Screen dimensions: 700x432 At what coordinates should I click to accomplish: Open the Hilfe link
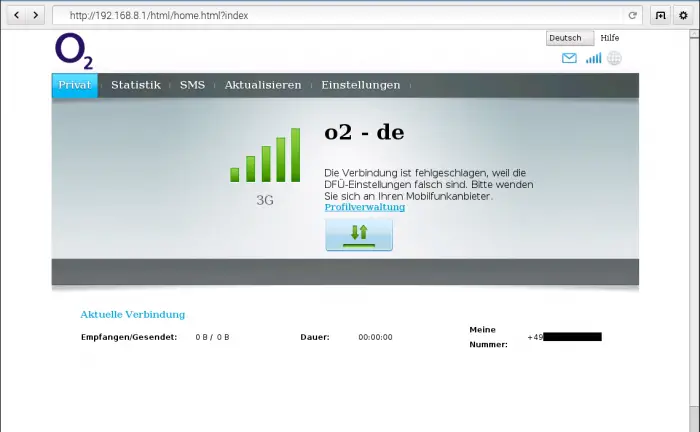pyautogui.click(x=609, y=38)
